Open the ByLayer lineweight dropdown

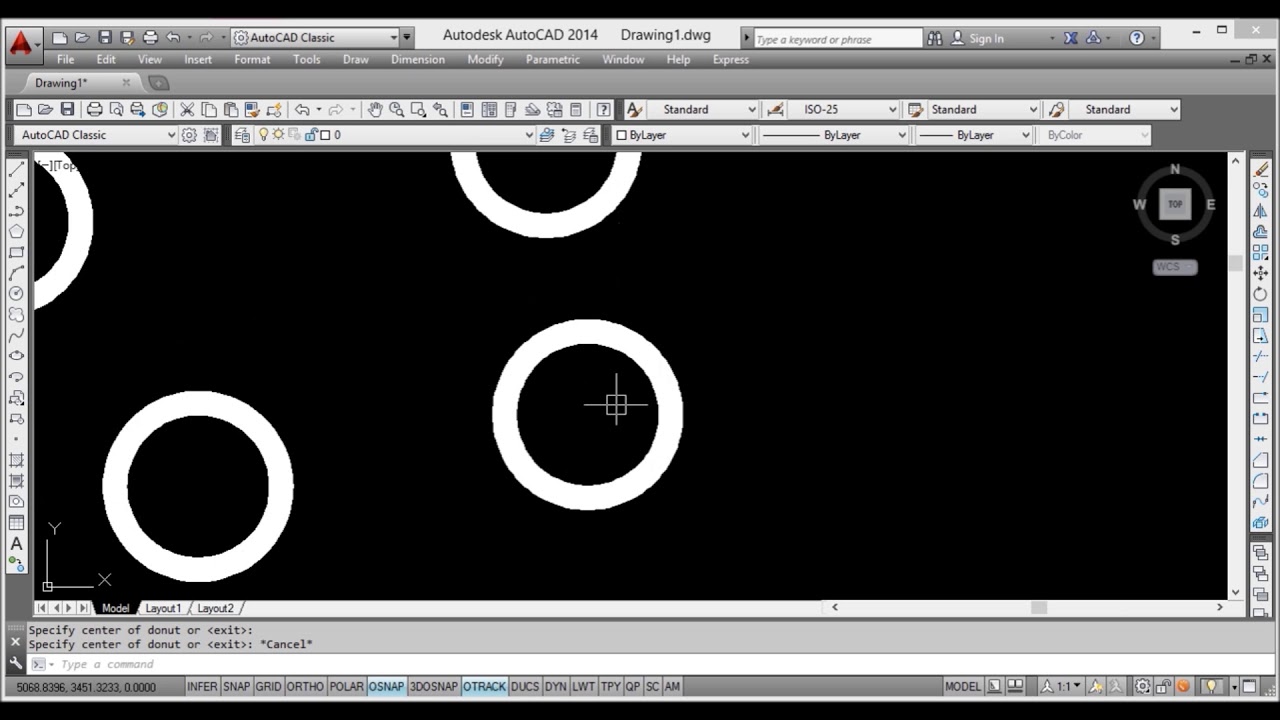(974, 135)
